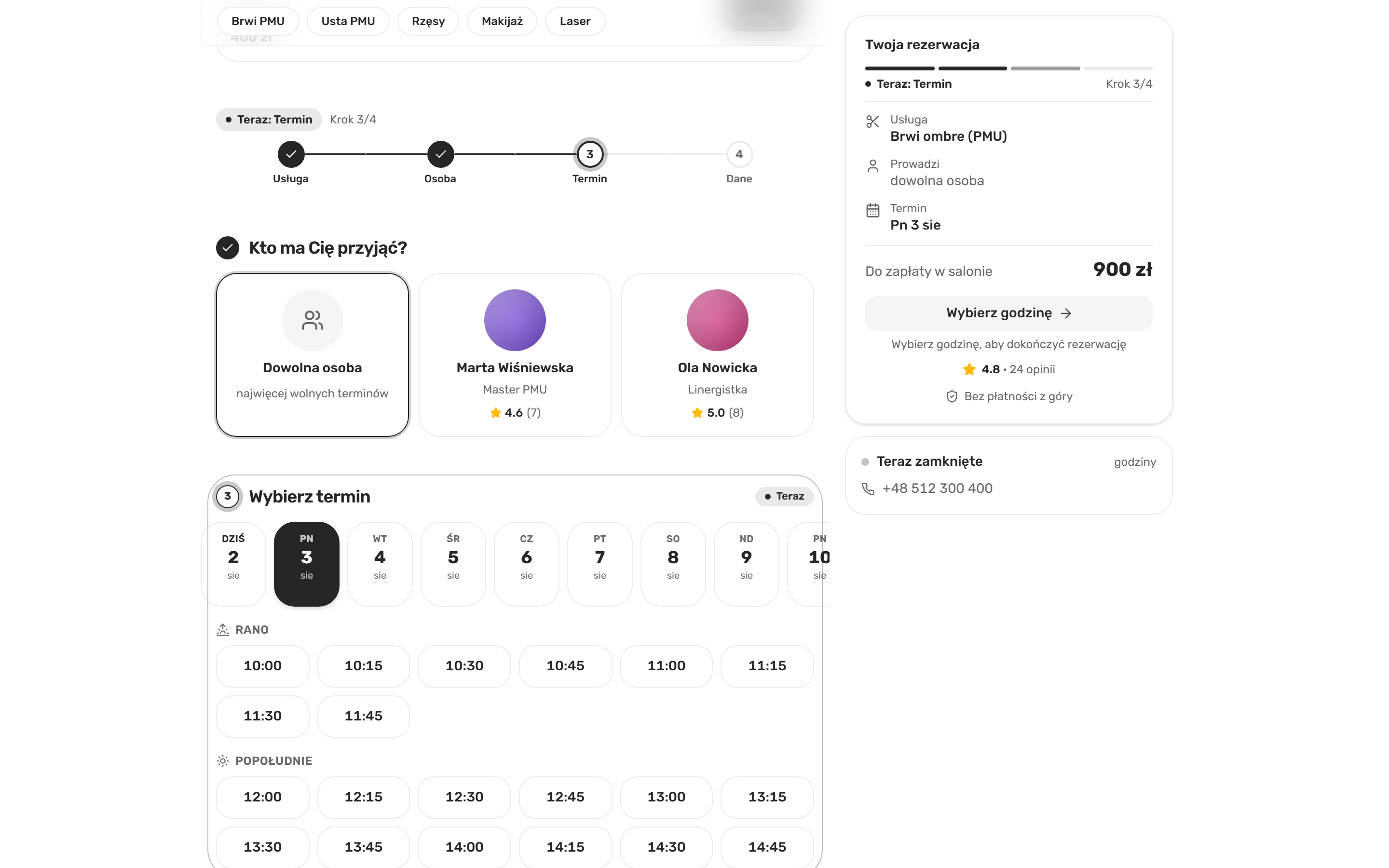Select the Dowolna osoba card
Screen dimensions: 1389x868
[312, 355]
